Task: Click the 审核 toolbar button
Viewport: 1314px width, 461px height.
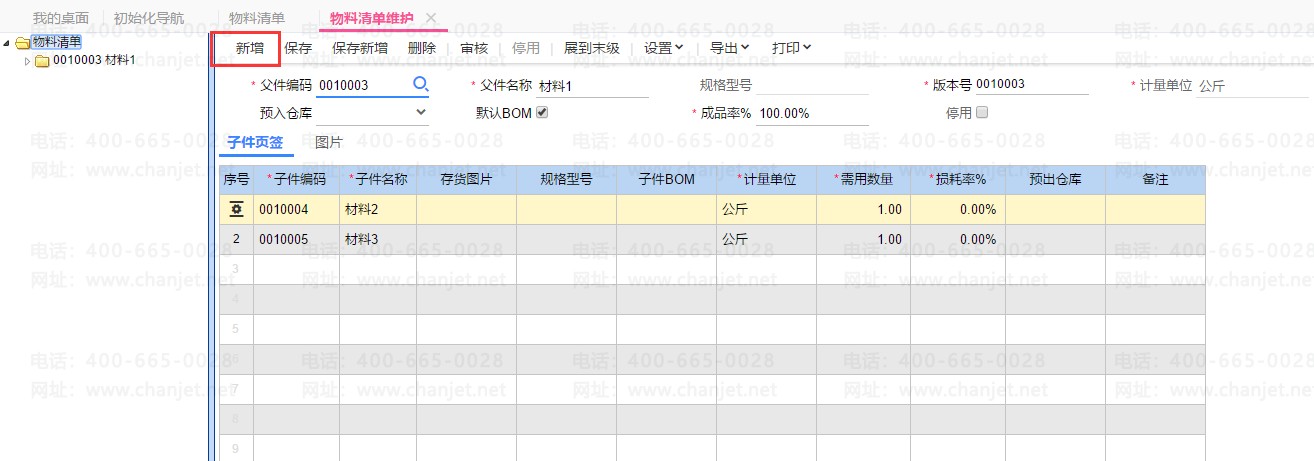Action: click(474, 47)
